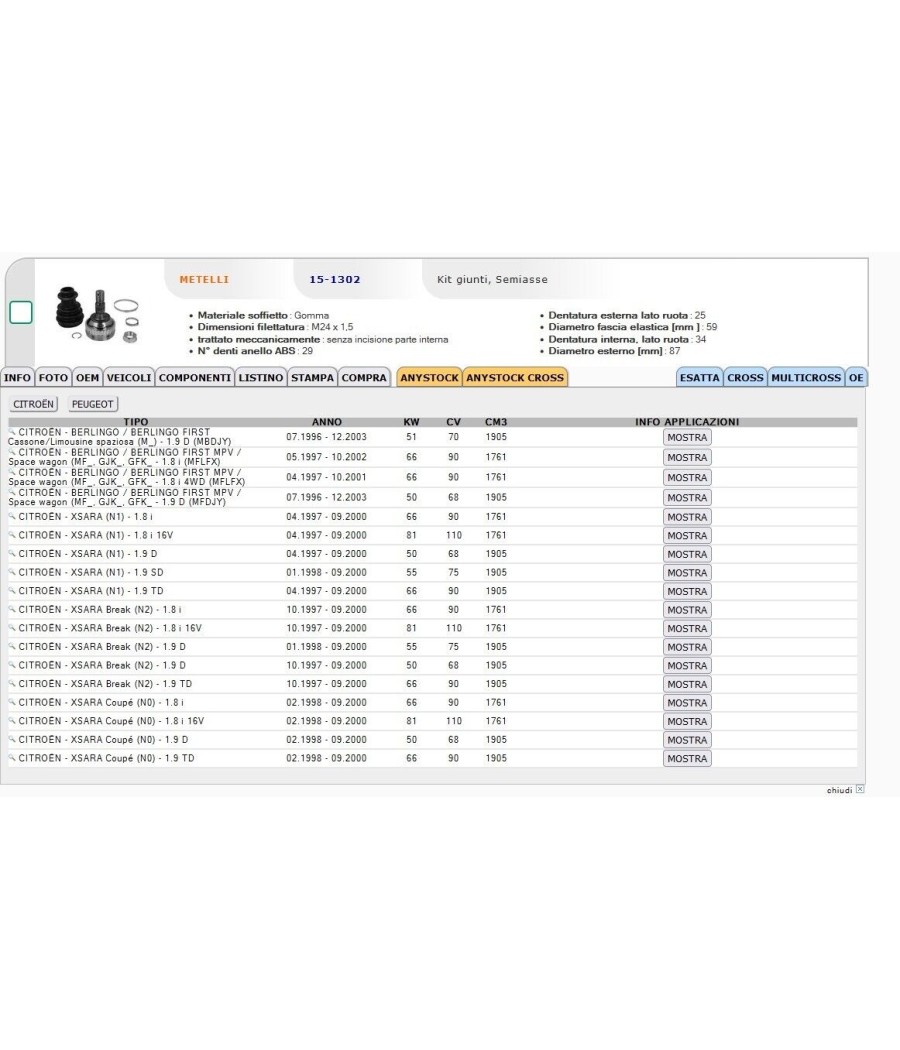Open the VEICOLI tab
Screen dimensions: 900x1050
[129, 378]
